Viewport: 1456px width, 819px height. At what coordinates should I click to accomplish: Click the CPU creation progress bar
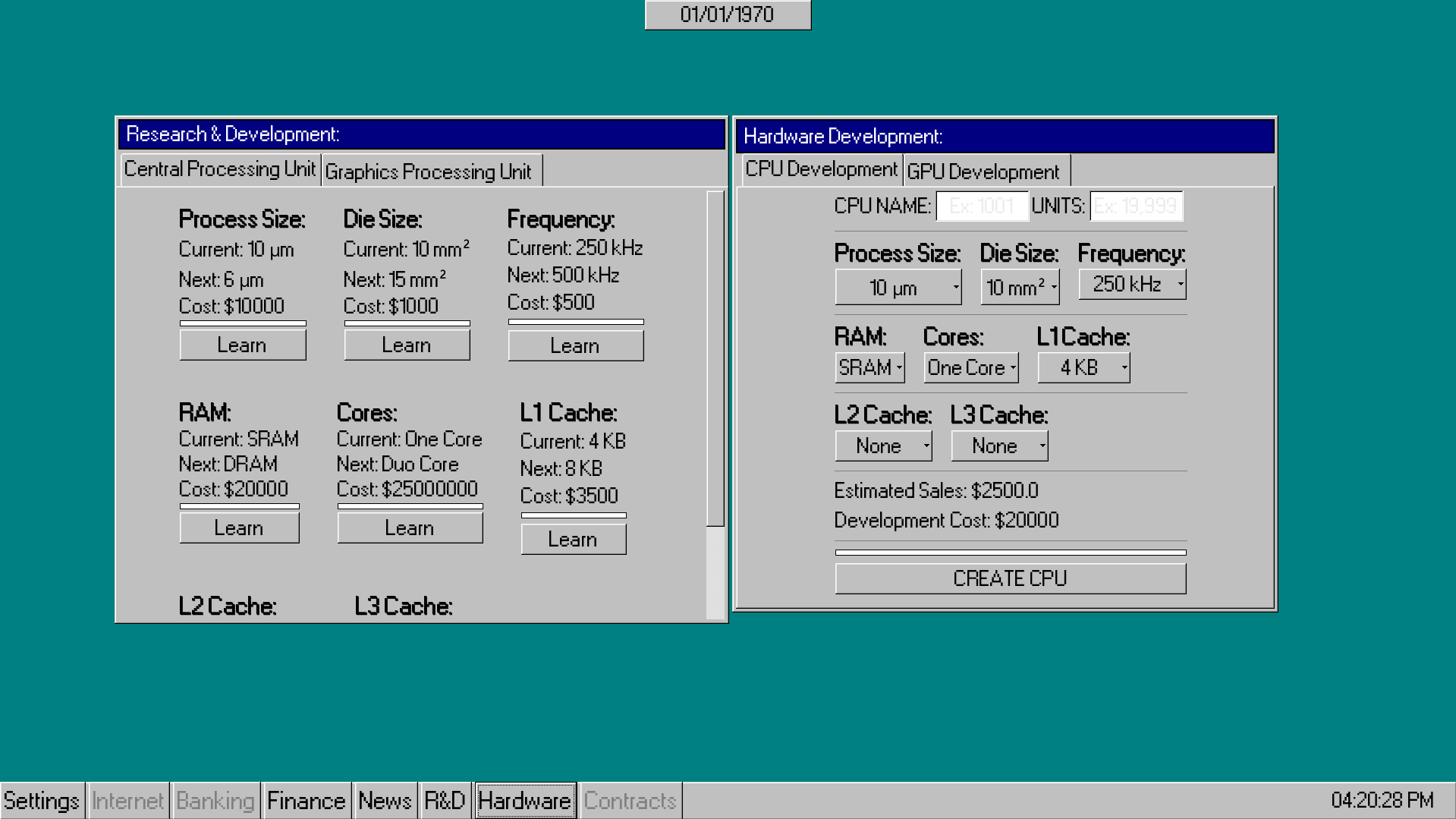(1011, 553)
